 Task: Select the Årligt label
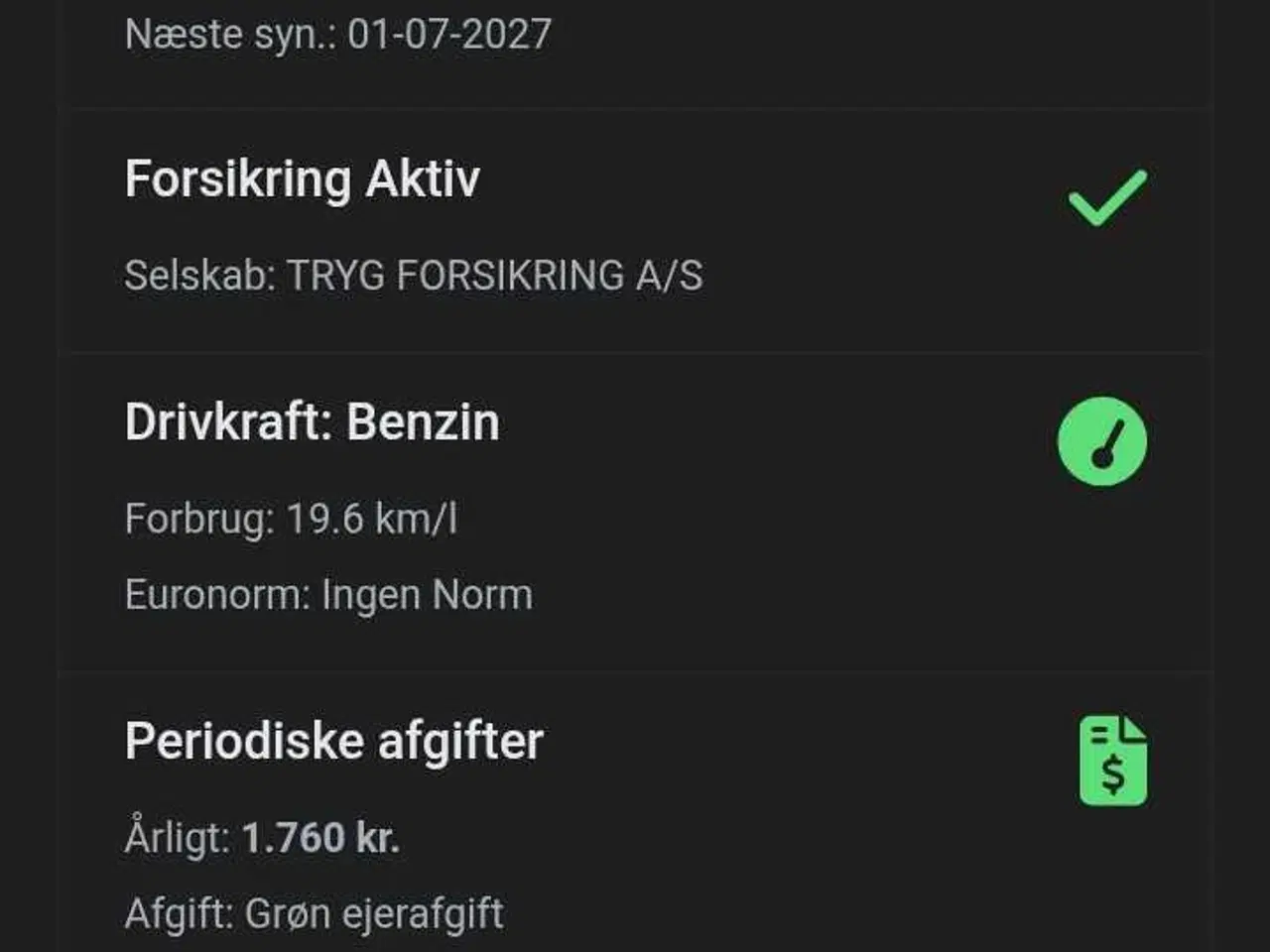pyautogui.click(x=178, y=838)
